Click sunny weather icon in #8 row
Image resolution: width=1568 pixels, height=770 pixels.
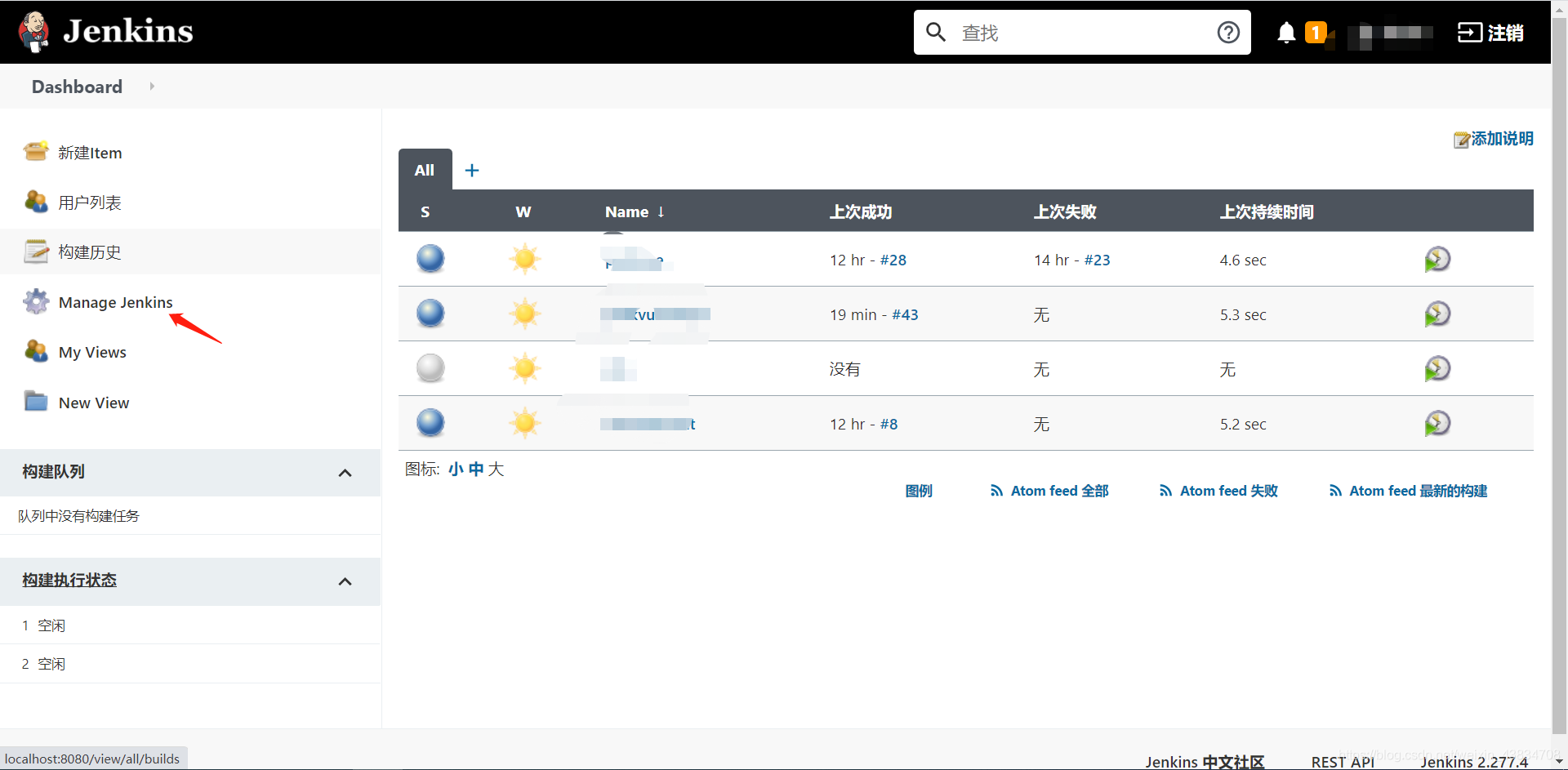pyautogui.click(x=525, y=423)
